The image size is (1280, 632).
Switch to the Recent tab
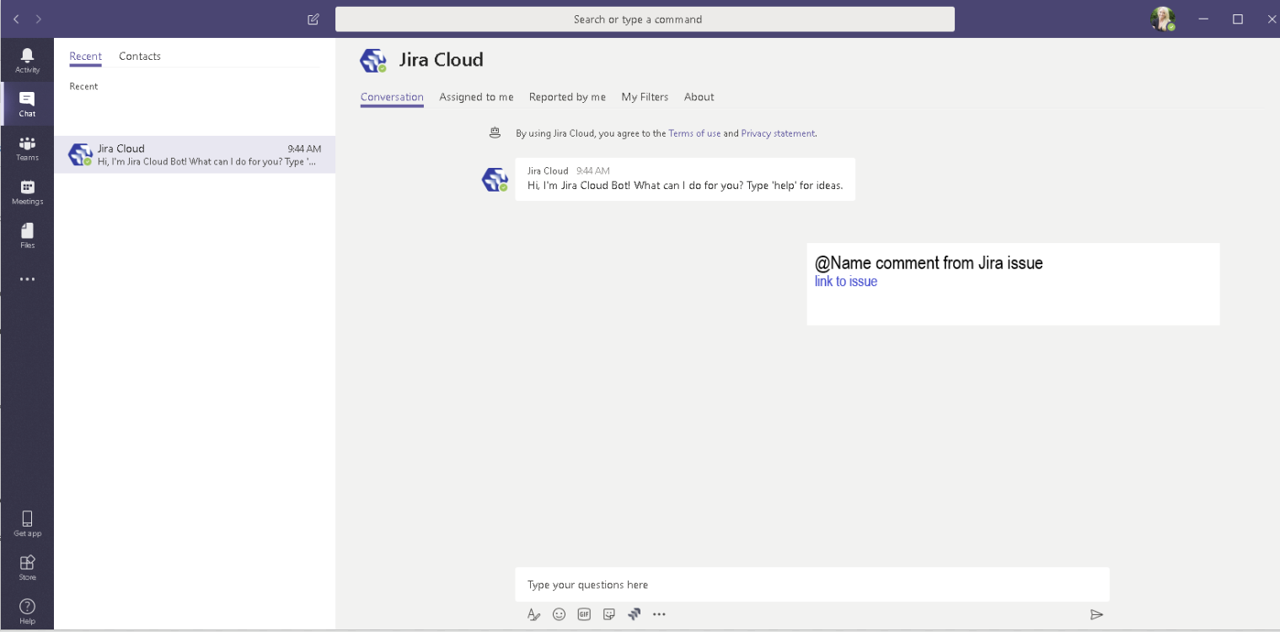coord(85,56)
